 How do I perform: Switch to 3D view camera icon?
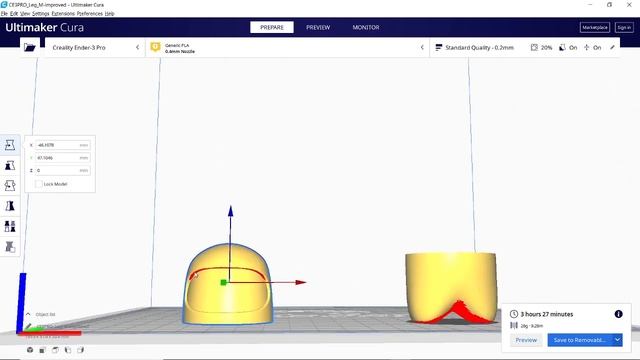point(30,350)
